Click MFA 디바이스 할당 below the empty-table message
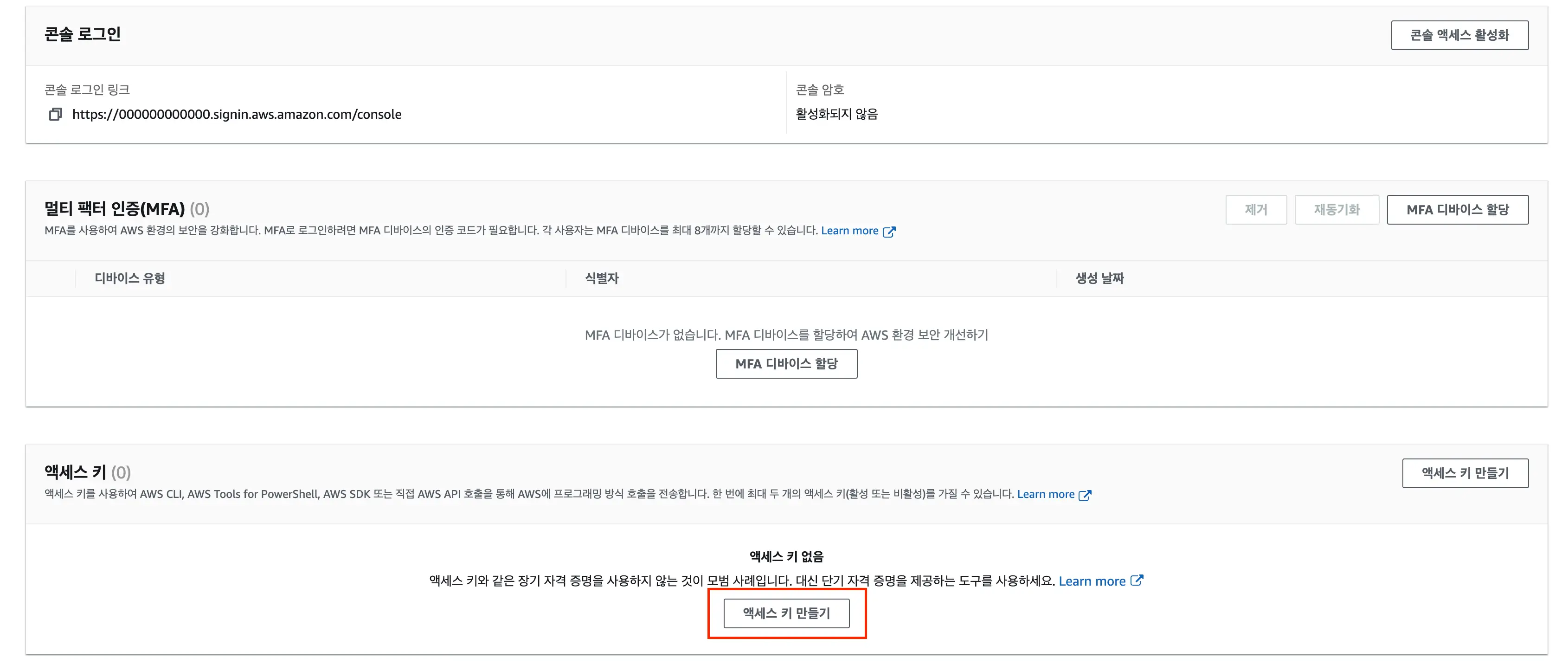Screen dimensions: 1568x671 pyautogui.click(x=786, y=363)
